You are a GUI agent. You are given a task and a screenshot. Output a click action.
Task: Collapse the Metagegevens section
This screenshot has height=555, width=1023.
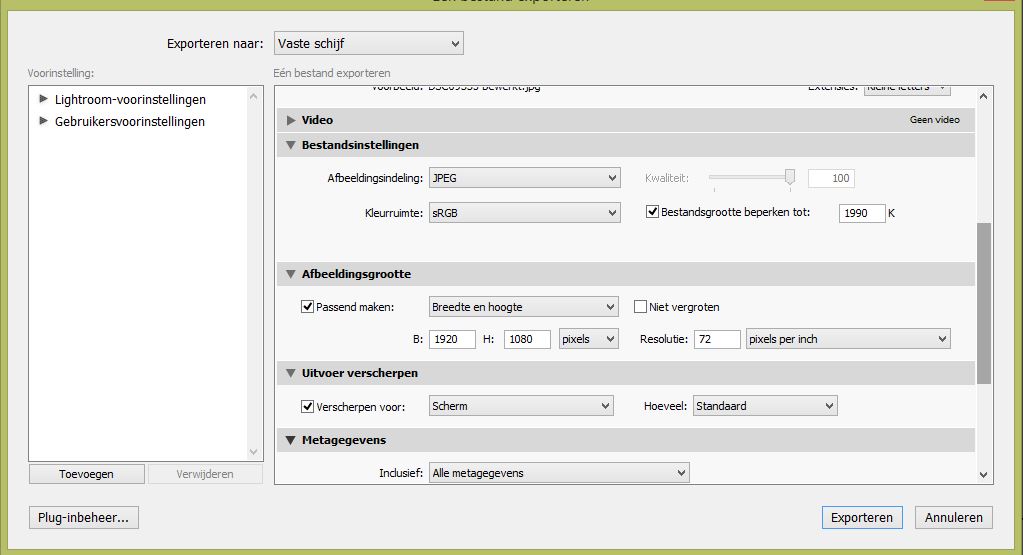(x=291, y=440)
